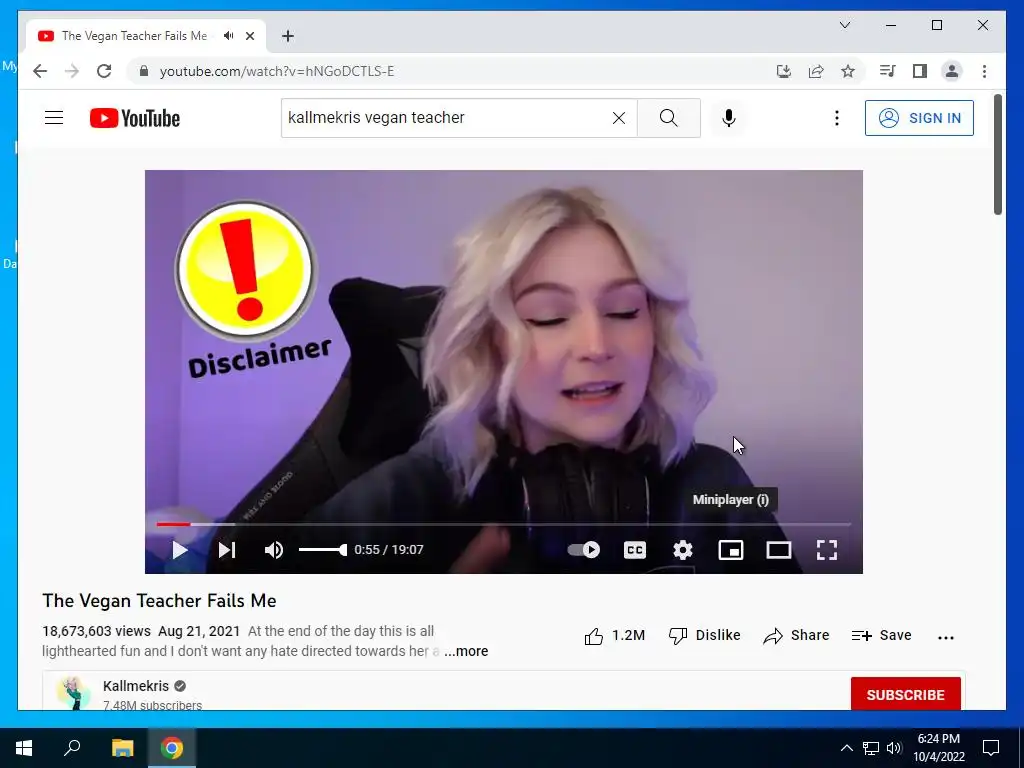Viewport: 1024px width, 768px height.
Task: Open network tray icon
Action: point(871,748)
